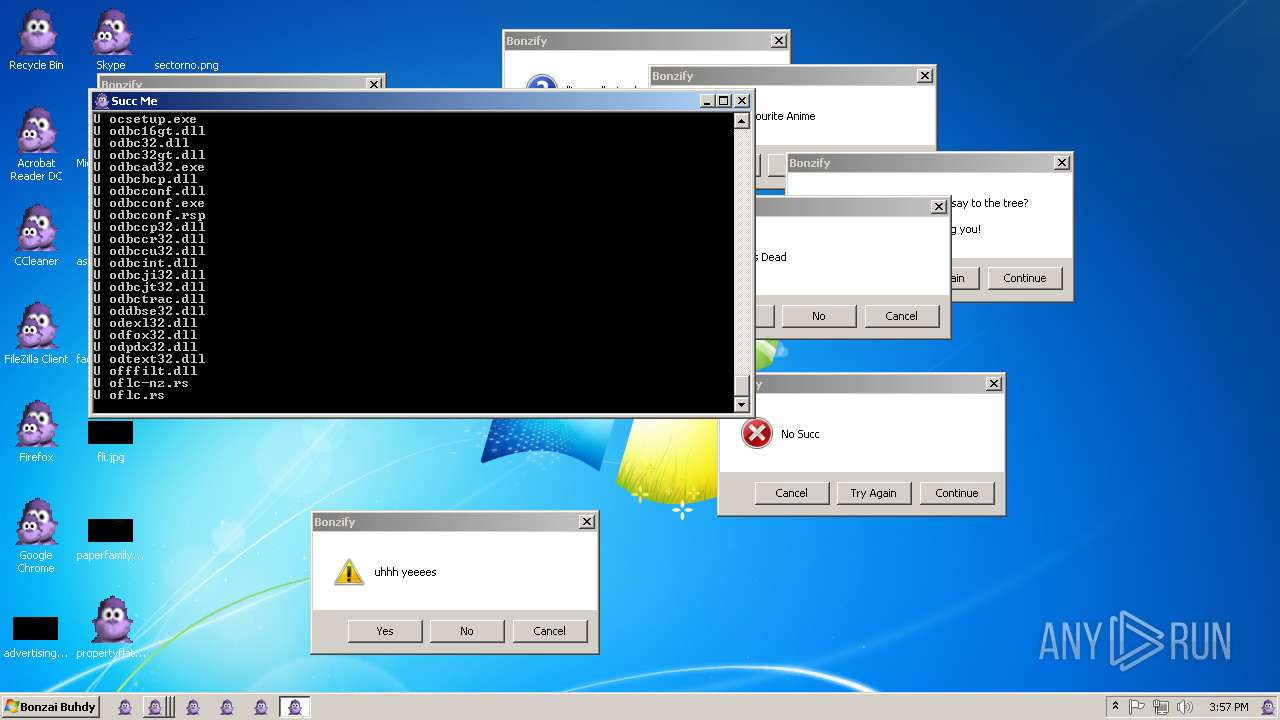Screen dimensions: 1280x720
Task: Show hidden system tray icons
Action: pos(1115,707)
